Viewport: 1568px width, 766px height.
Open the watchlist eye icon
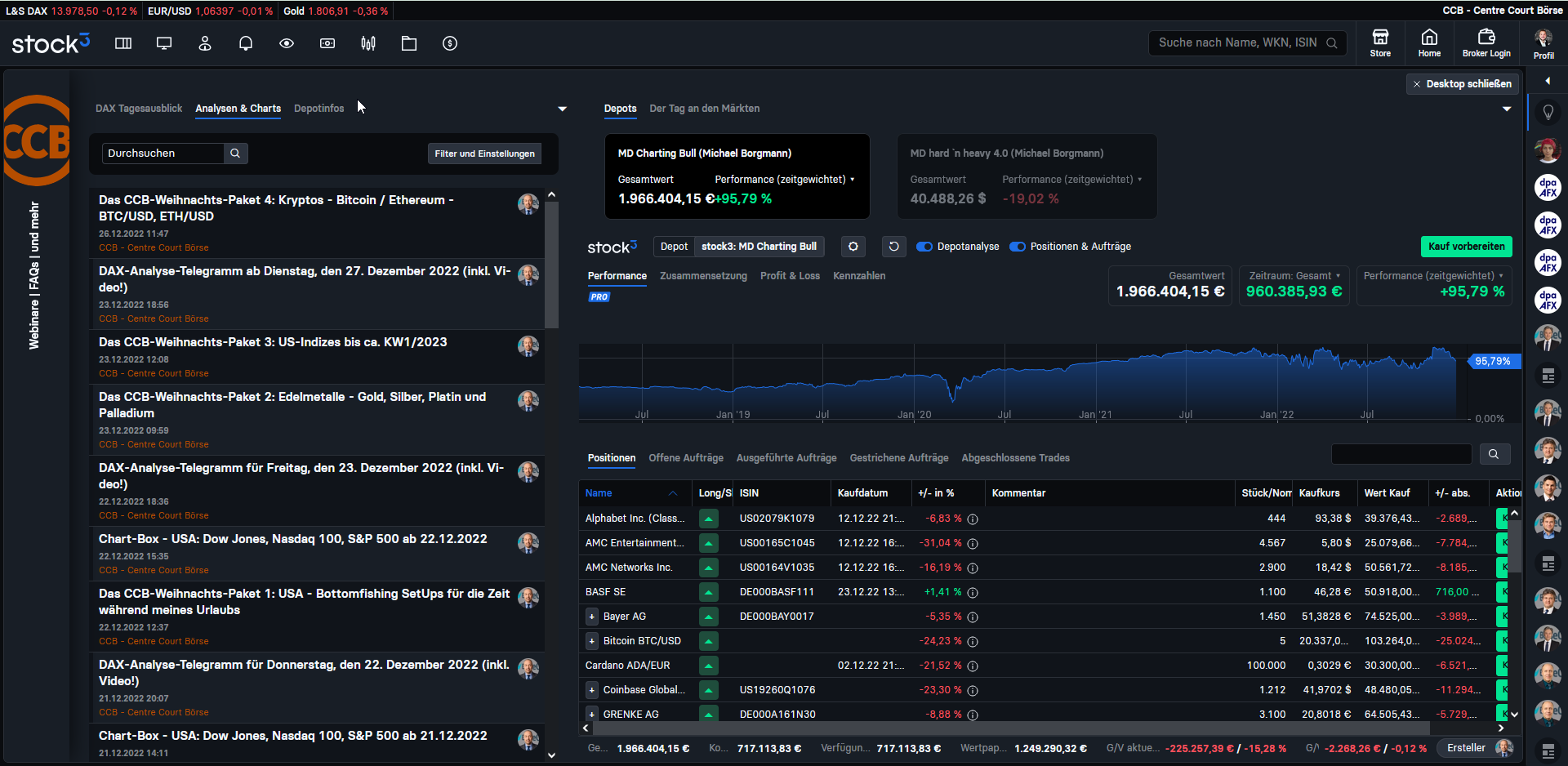(287, 43)
